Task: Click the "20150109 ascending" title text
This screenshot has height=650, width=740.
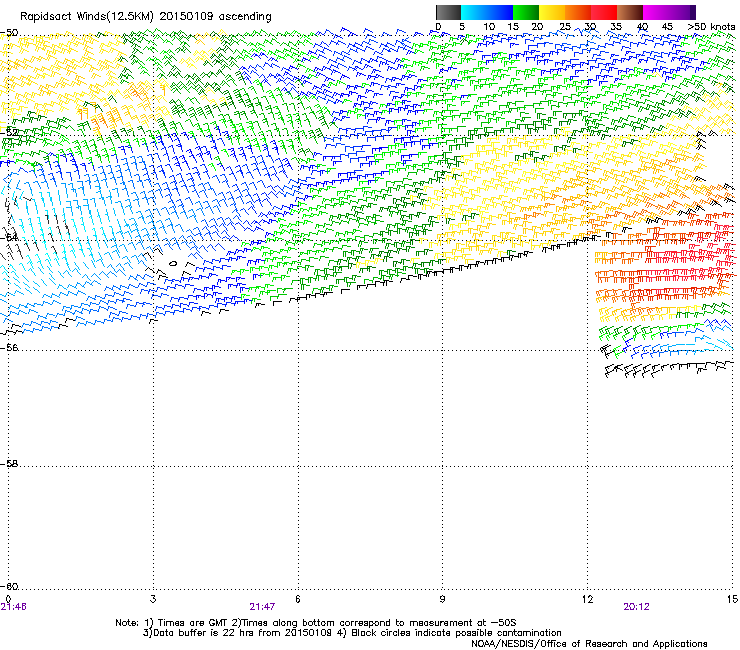Action: coord(215,17)
